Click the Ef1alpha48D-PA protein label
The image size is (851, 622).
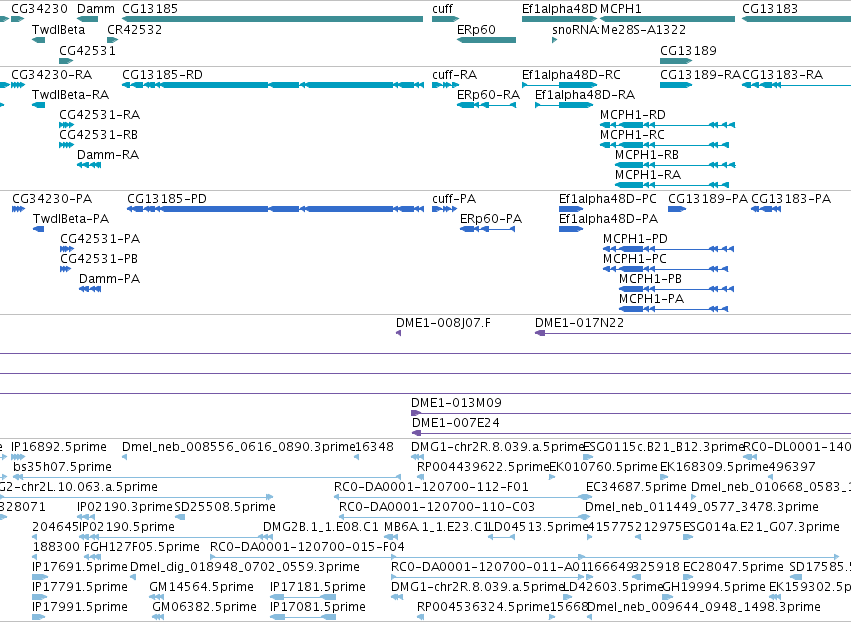608,219
